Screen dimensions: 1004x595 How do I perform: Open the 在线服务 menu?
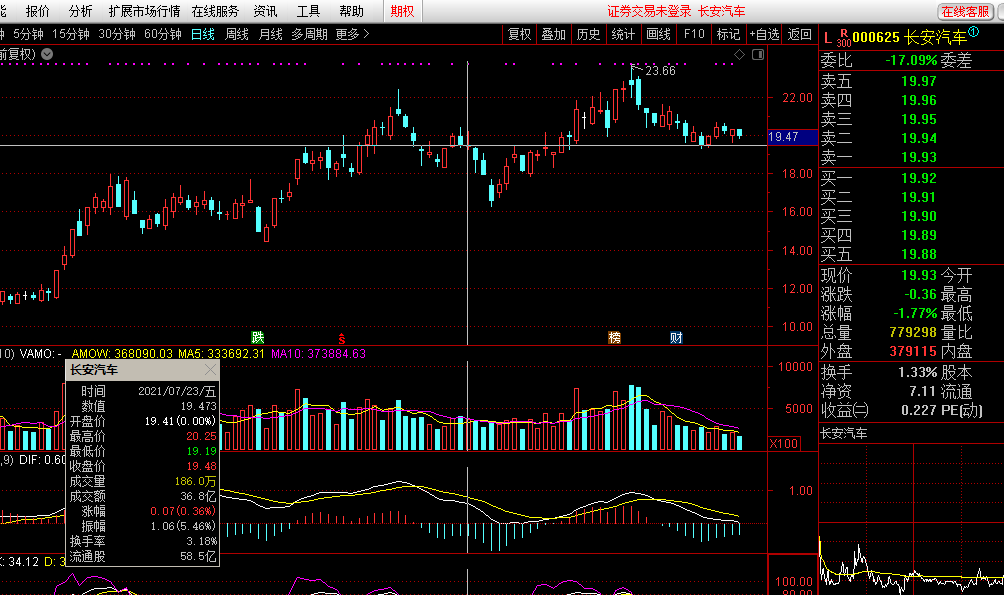[215, 11]
